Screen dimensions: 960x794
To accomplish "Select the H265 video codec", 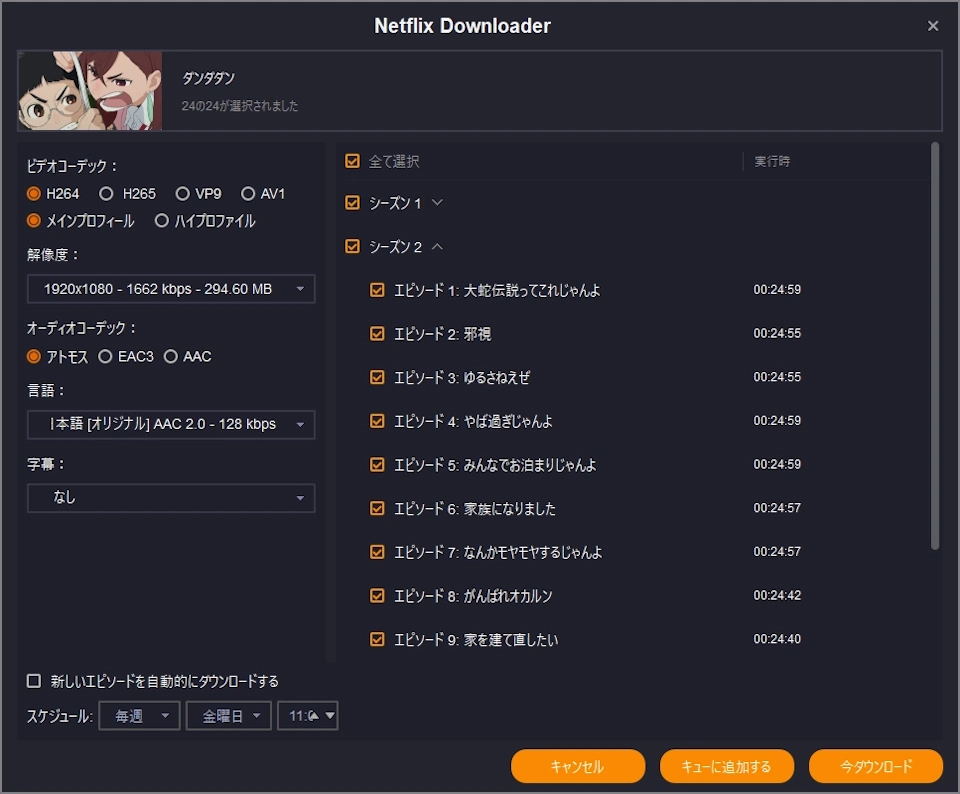I will pyautogui.click(x=106, y=194).
